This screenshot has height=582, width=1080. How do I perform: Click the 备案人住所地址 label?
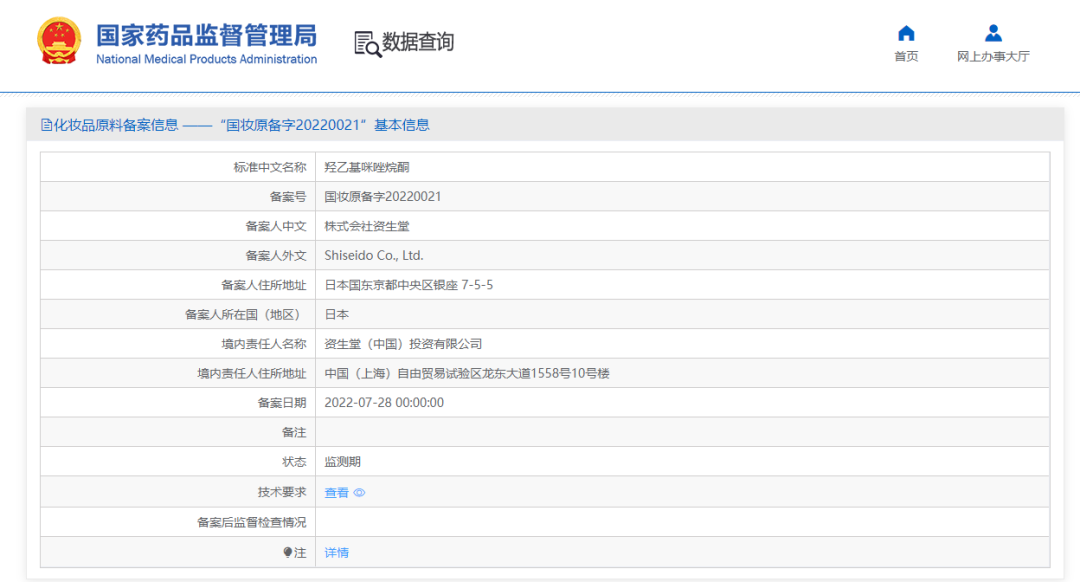264,285
